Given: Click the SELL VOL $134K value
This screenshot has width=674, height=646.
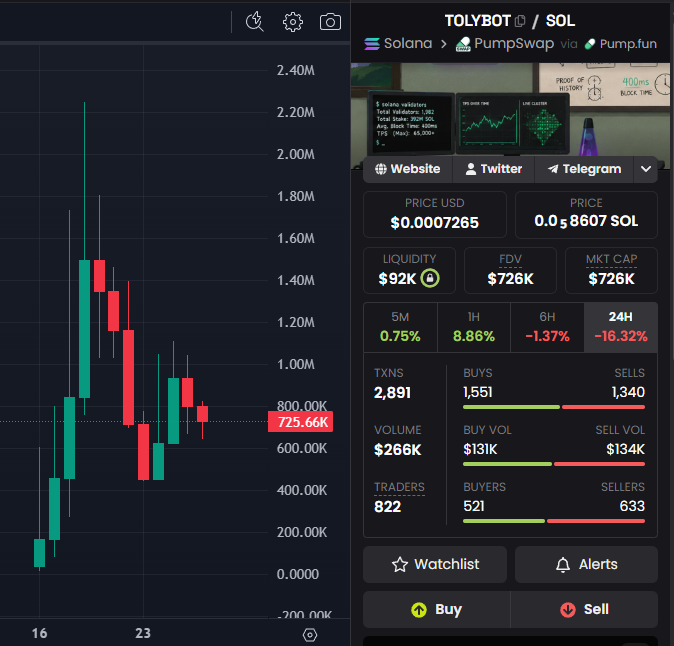Looking at the screenshot, I should 625,449.
